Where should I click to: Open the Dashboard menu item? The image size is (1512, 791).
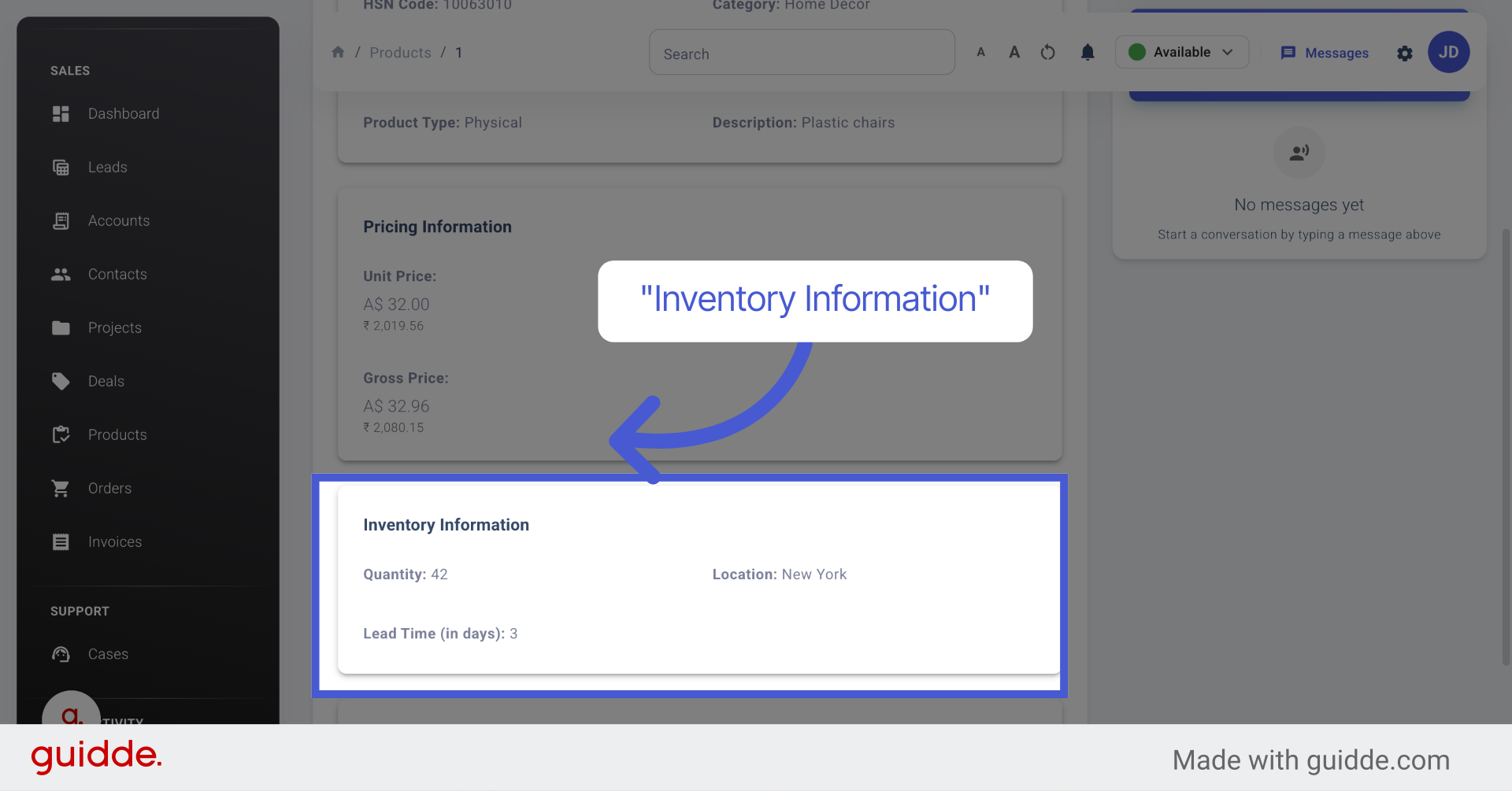(124, 113)
